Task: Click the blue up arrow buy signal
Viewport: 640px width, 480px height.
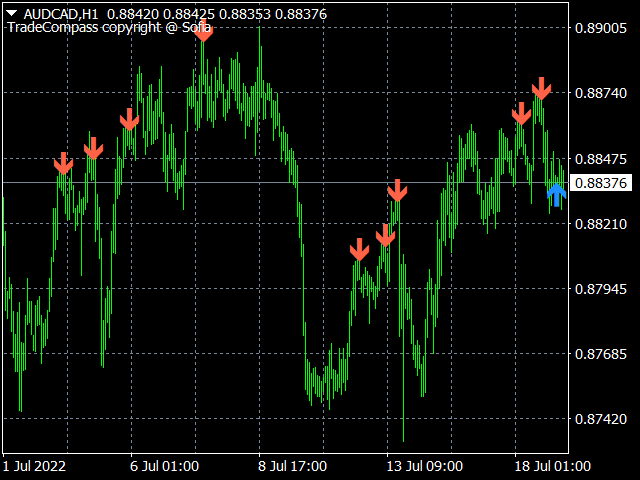Action: (x=556, y=195)
